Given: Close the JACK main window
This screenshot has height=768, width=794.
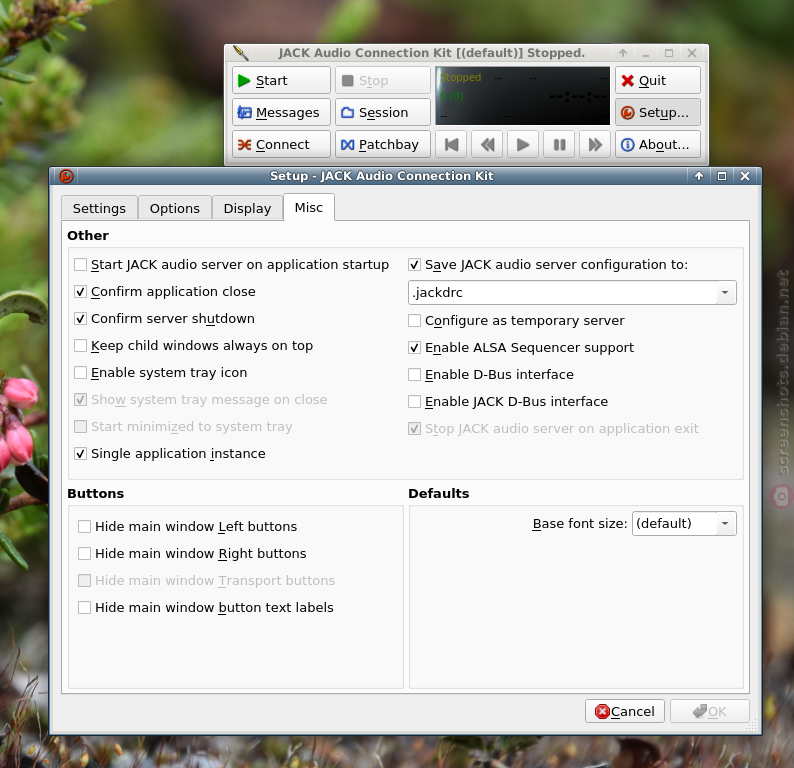Looking at the screenshot, I should [692, 53].
